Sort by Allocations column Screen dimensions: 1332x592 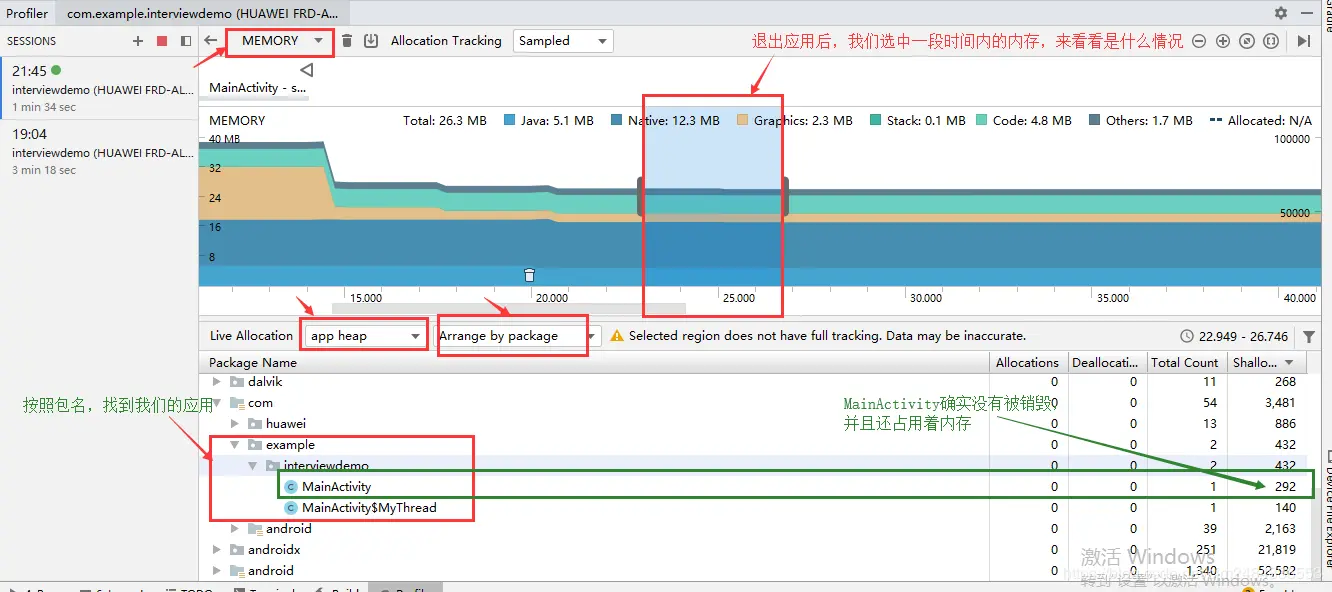[x=1028, y=363]
